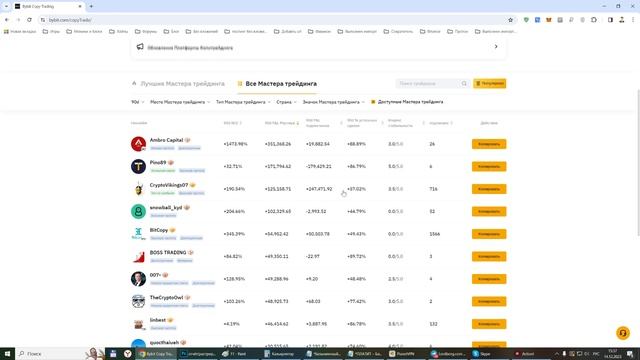The height and width of the screenshot is (360, 640).
Task: Open the browser side panel
Action: coord(610,20)
